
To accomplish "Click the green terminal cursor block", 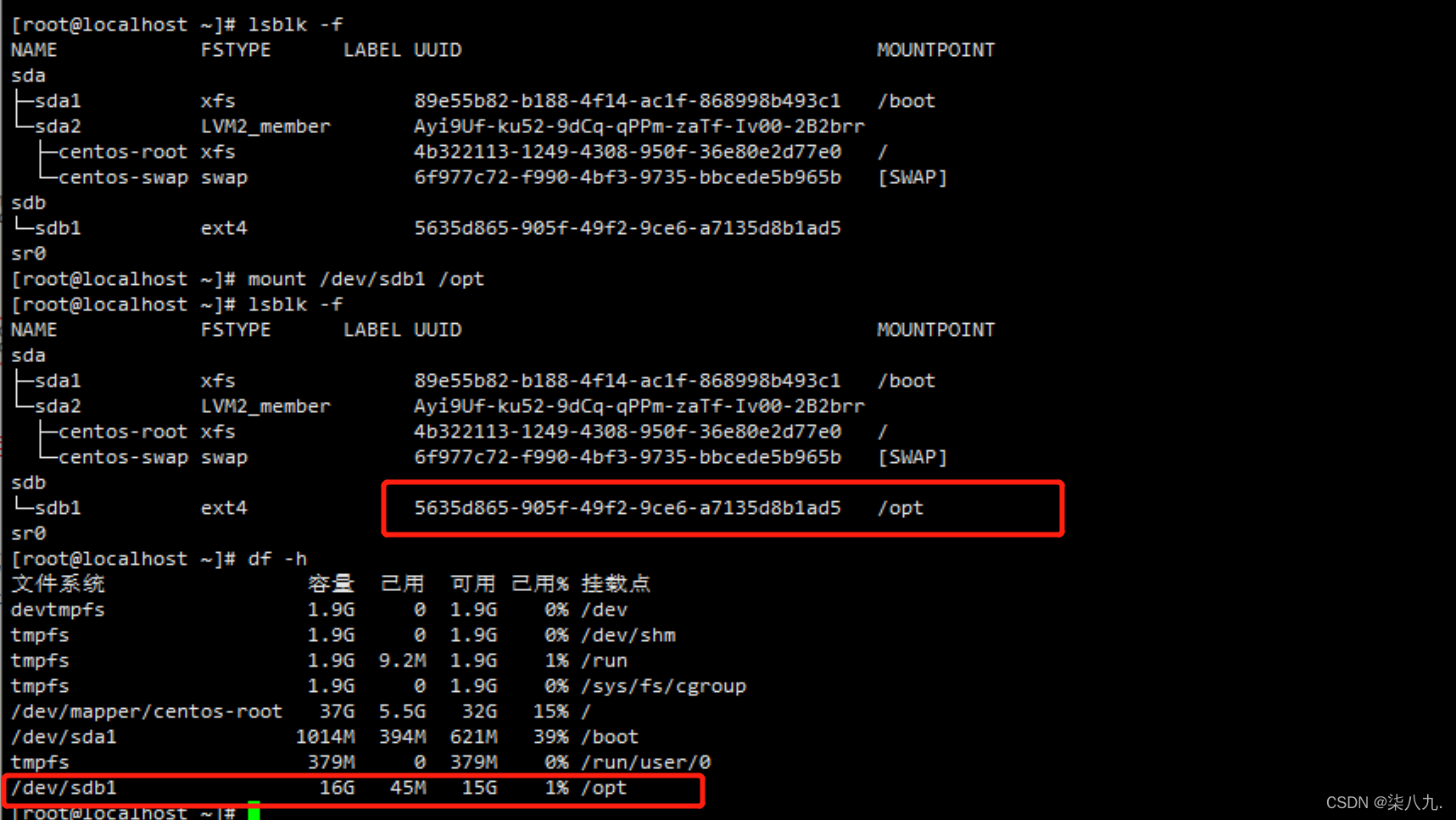I will tap(254, 811).
